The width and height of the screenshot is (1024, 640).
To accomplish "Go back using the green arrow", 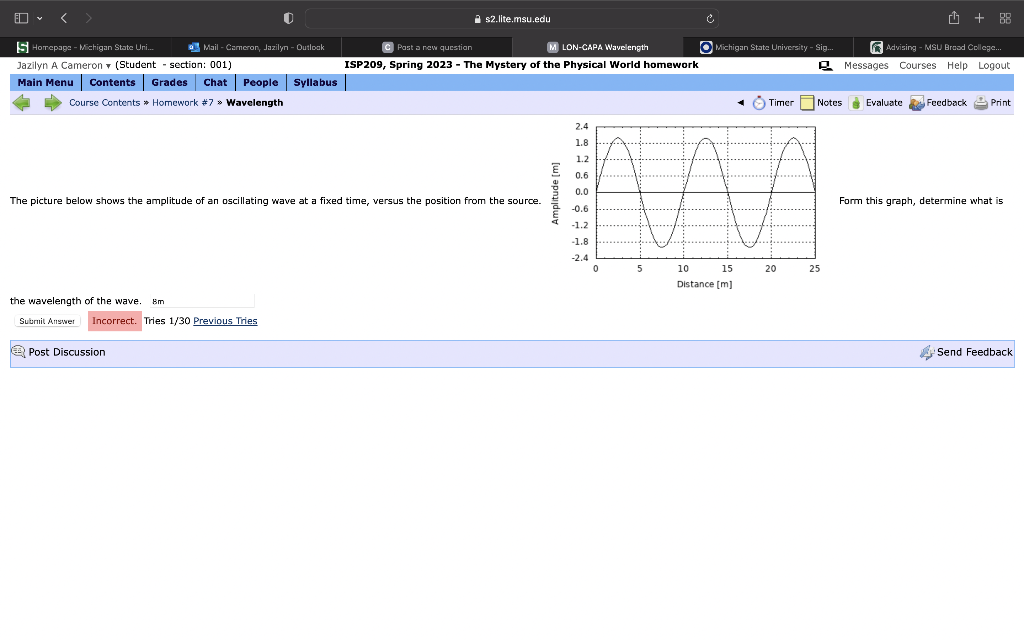I will click(22, 102).
